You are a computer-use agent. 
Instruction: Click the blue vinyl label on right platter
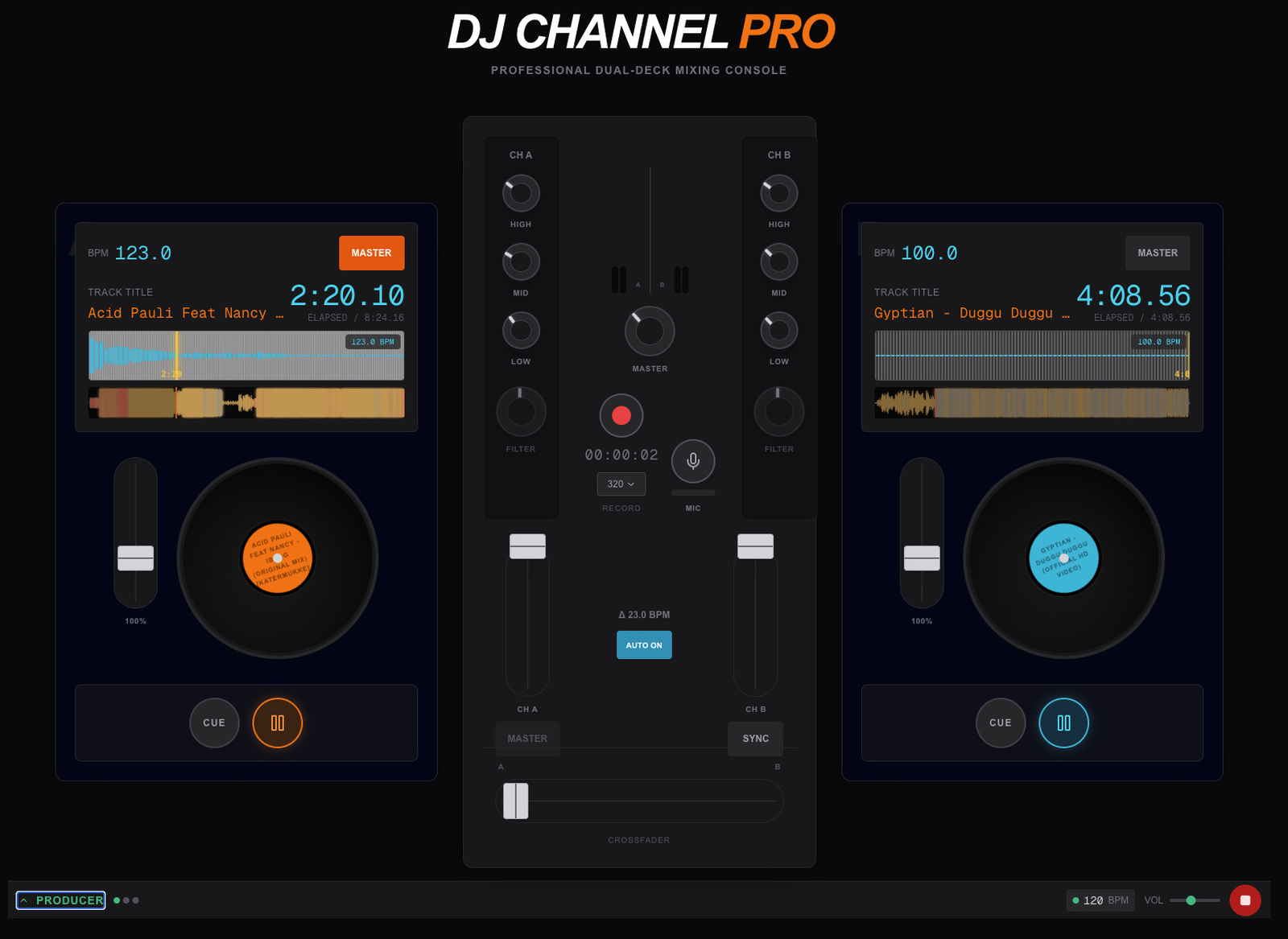(1063, 558)
